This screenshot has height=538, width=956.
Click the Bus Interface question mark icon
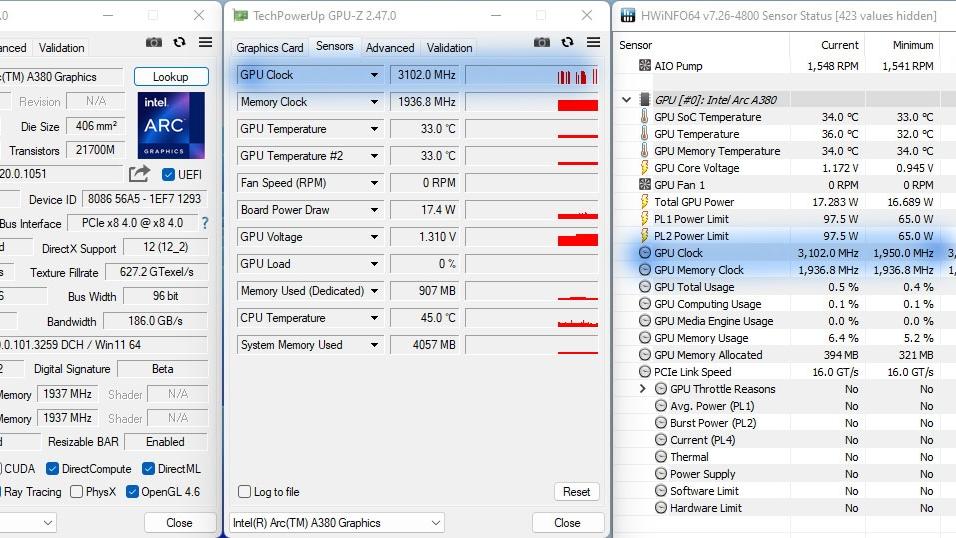205,223
